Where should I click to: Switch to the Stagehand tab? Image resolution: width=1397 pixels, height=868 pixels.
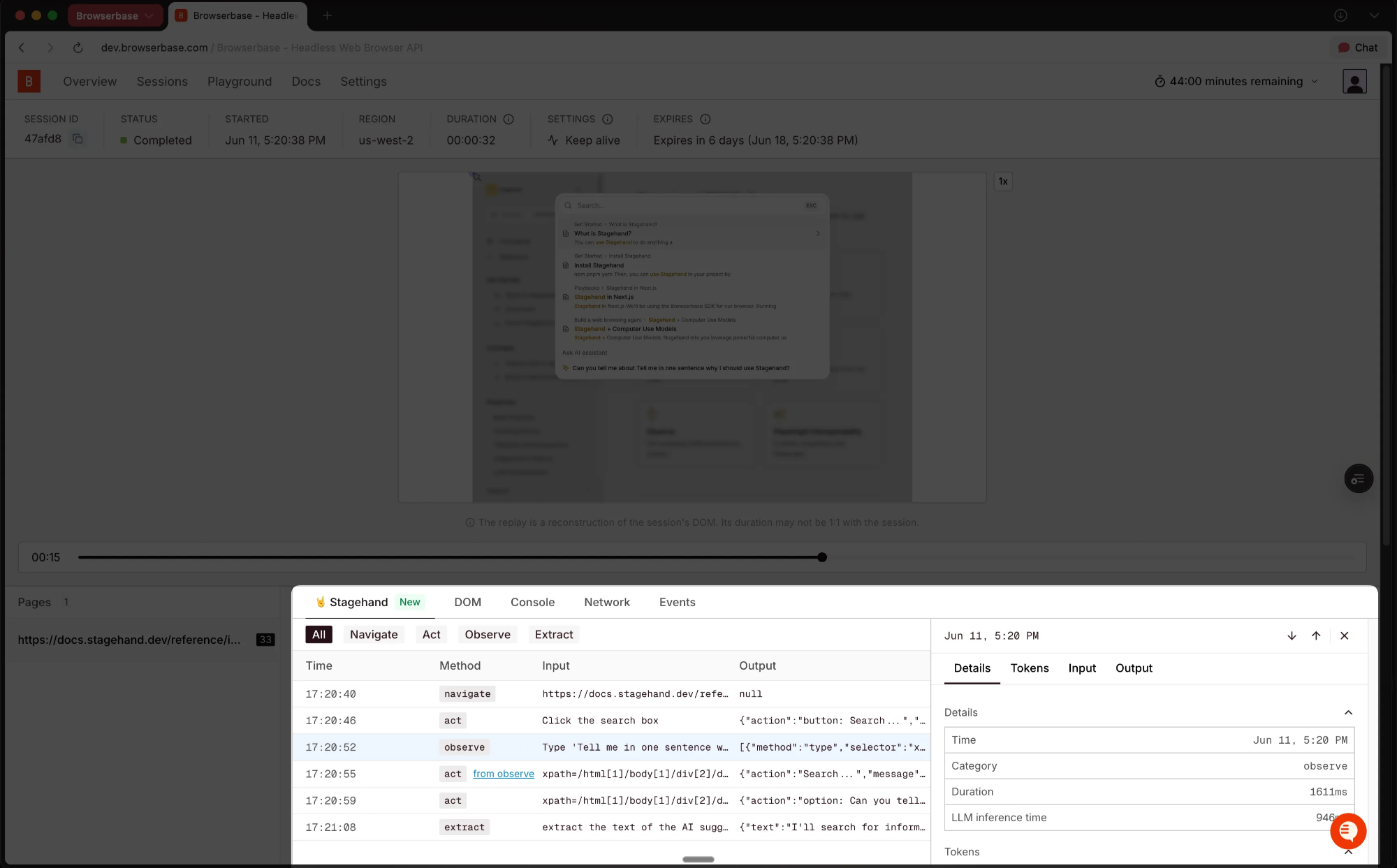click(369, 602)
